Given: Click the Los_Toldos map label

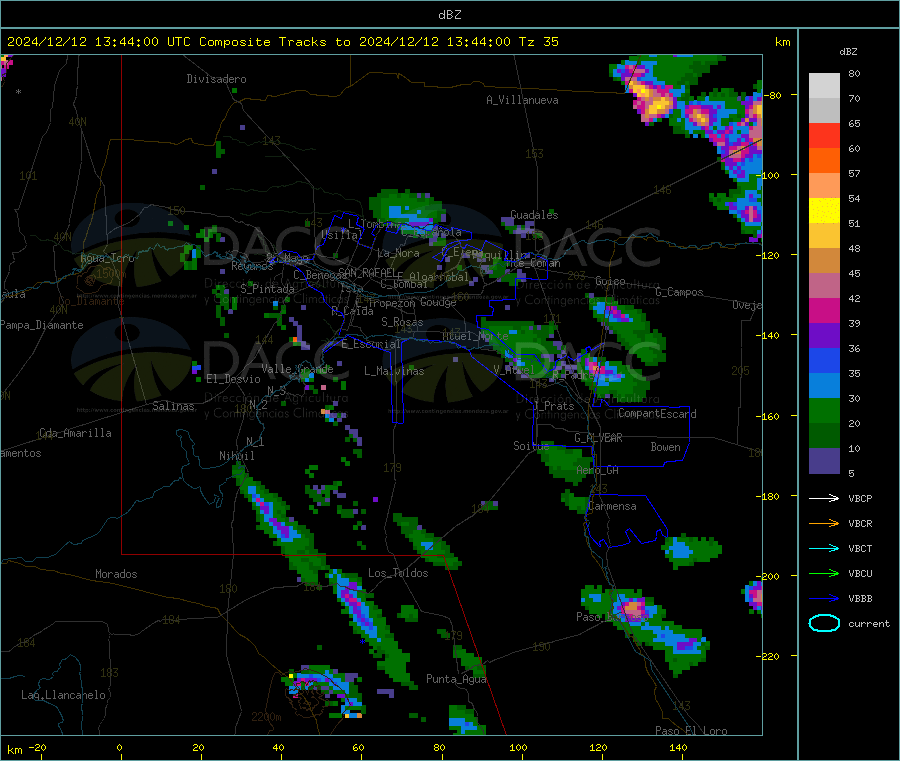Looking at the screenshot, I should 398,573.
